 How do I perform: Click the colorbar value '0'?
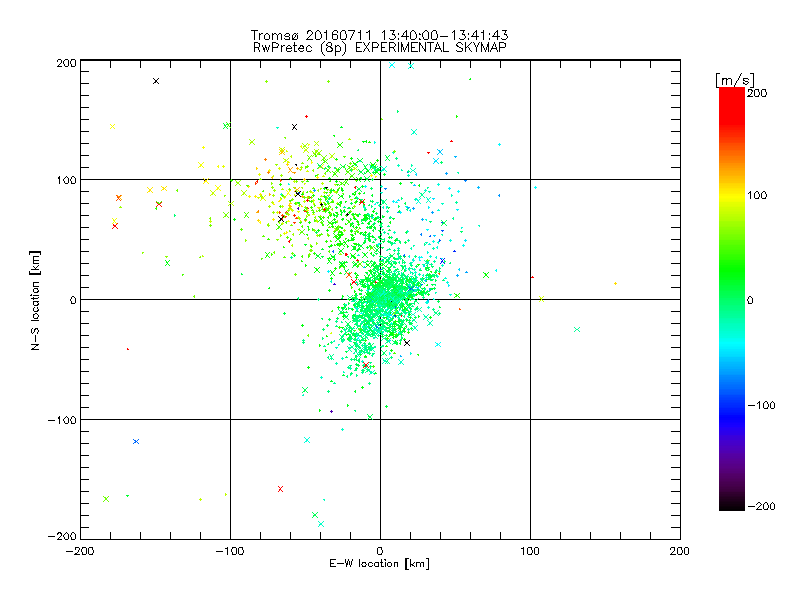750,300
